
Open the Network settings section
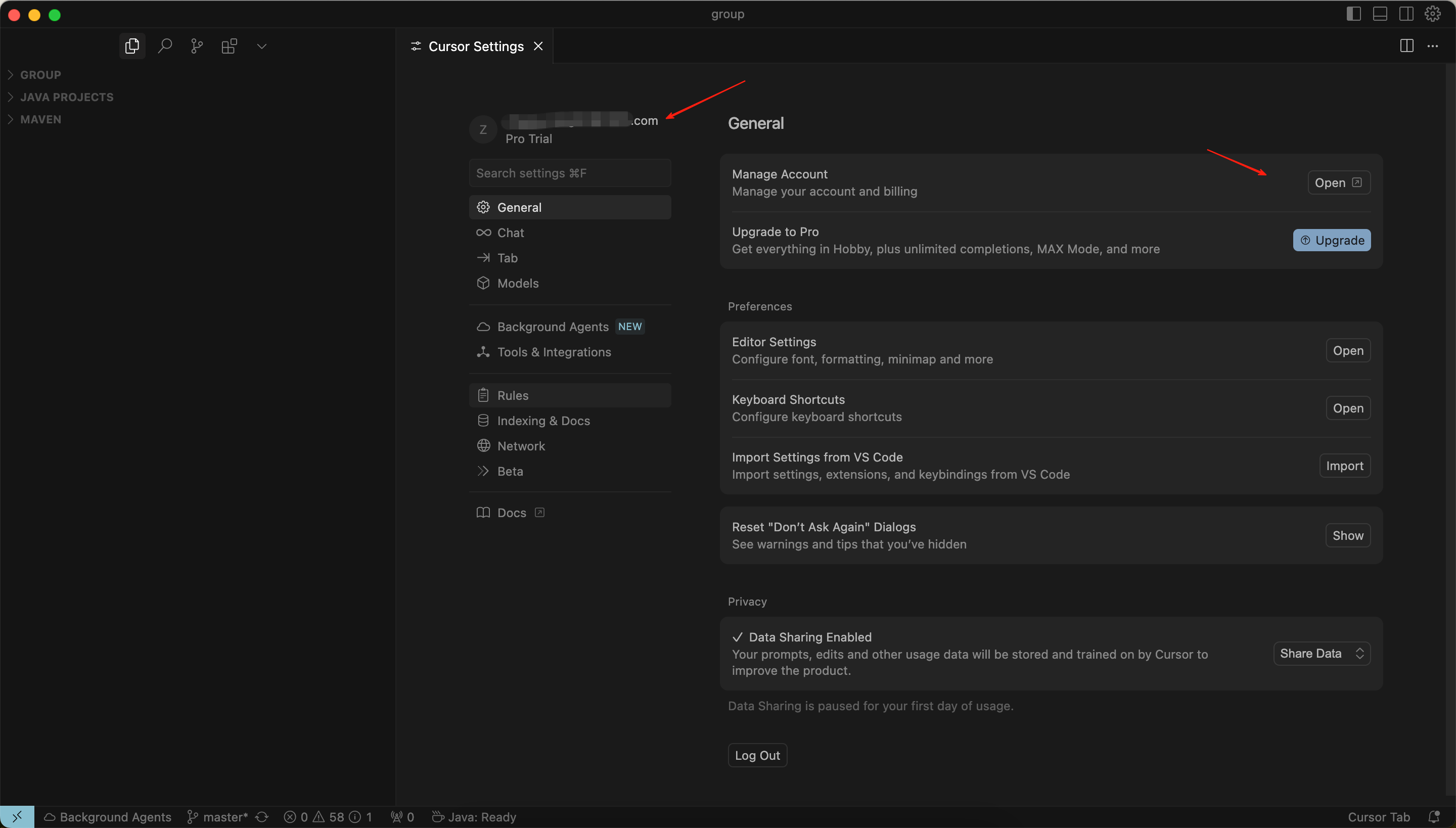[570, 446]
